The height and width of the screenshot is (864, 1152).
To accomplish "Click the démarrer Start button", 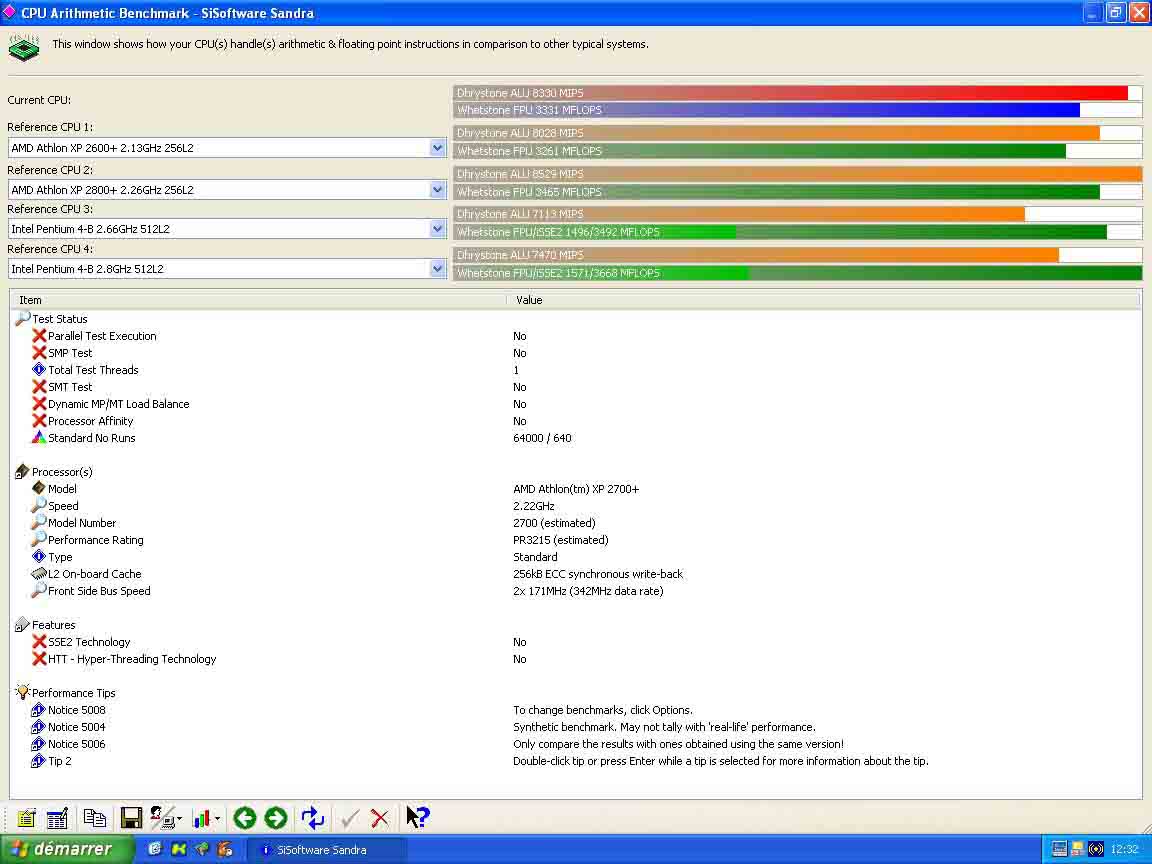I will pos(66,849).
